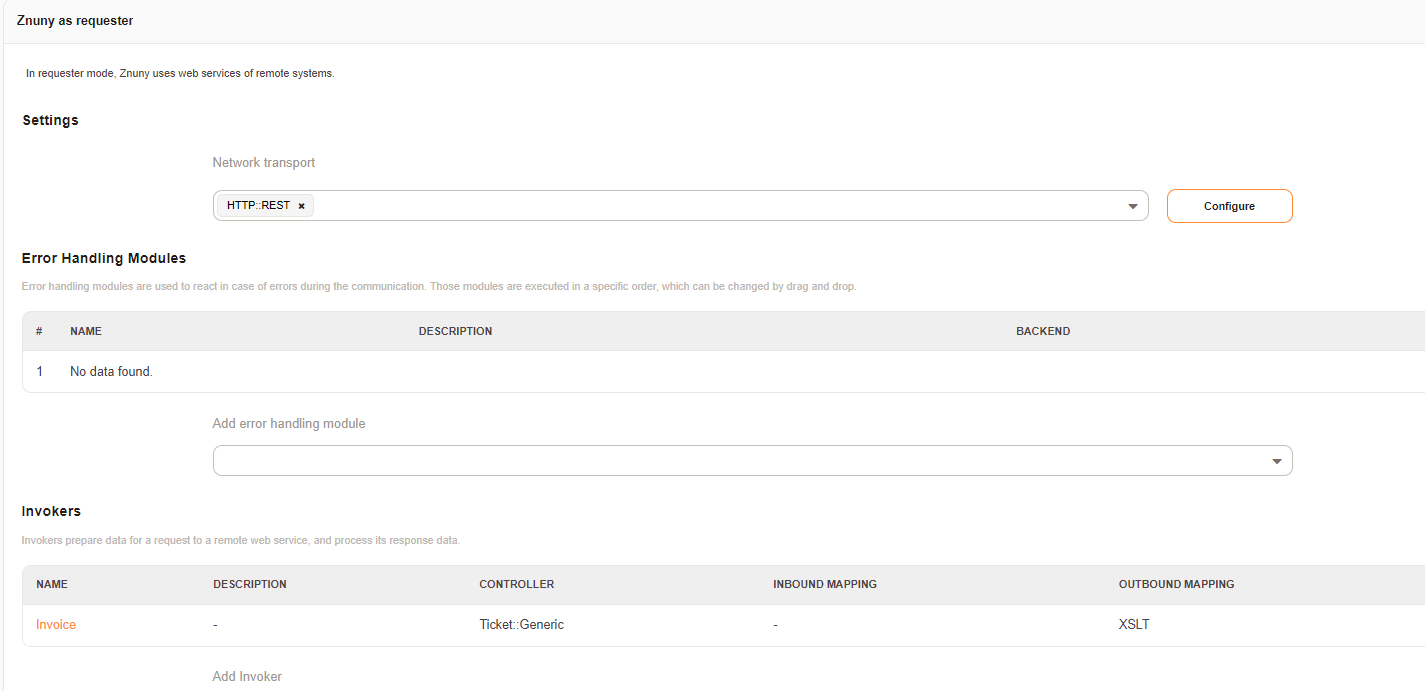Collapse the Znuny as requester panel header
This screenshot has height=691, width=1425.
pyautogui.click(x=75, y=21)
